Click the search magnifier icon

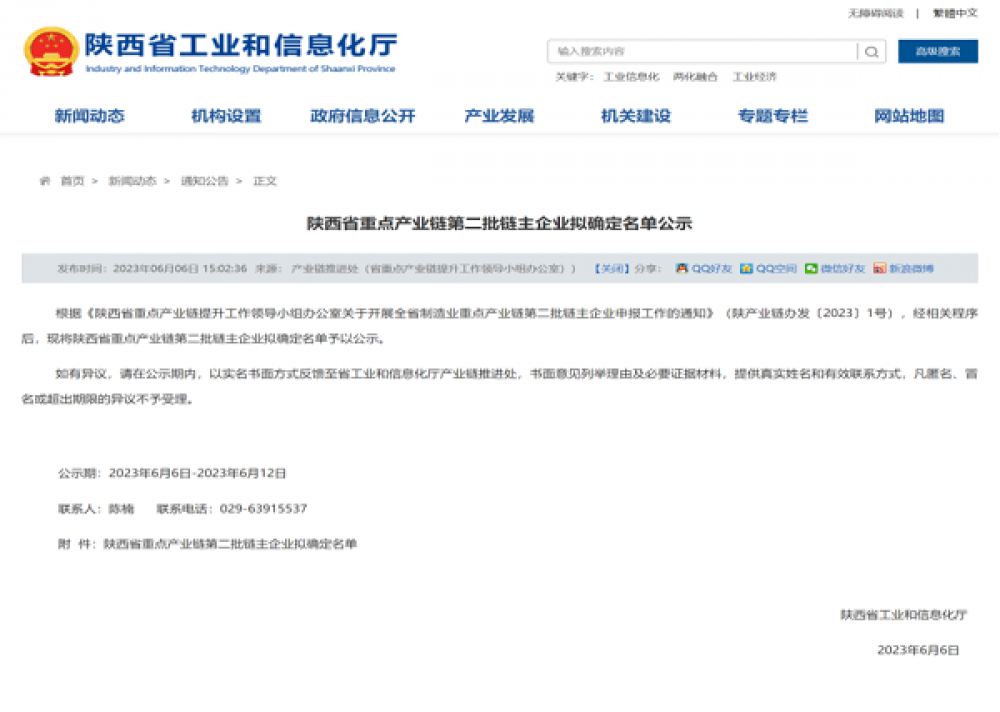tap(872, 51)
